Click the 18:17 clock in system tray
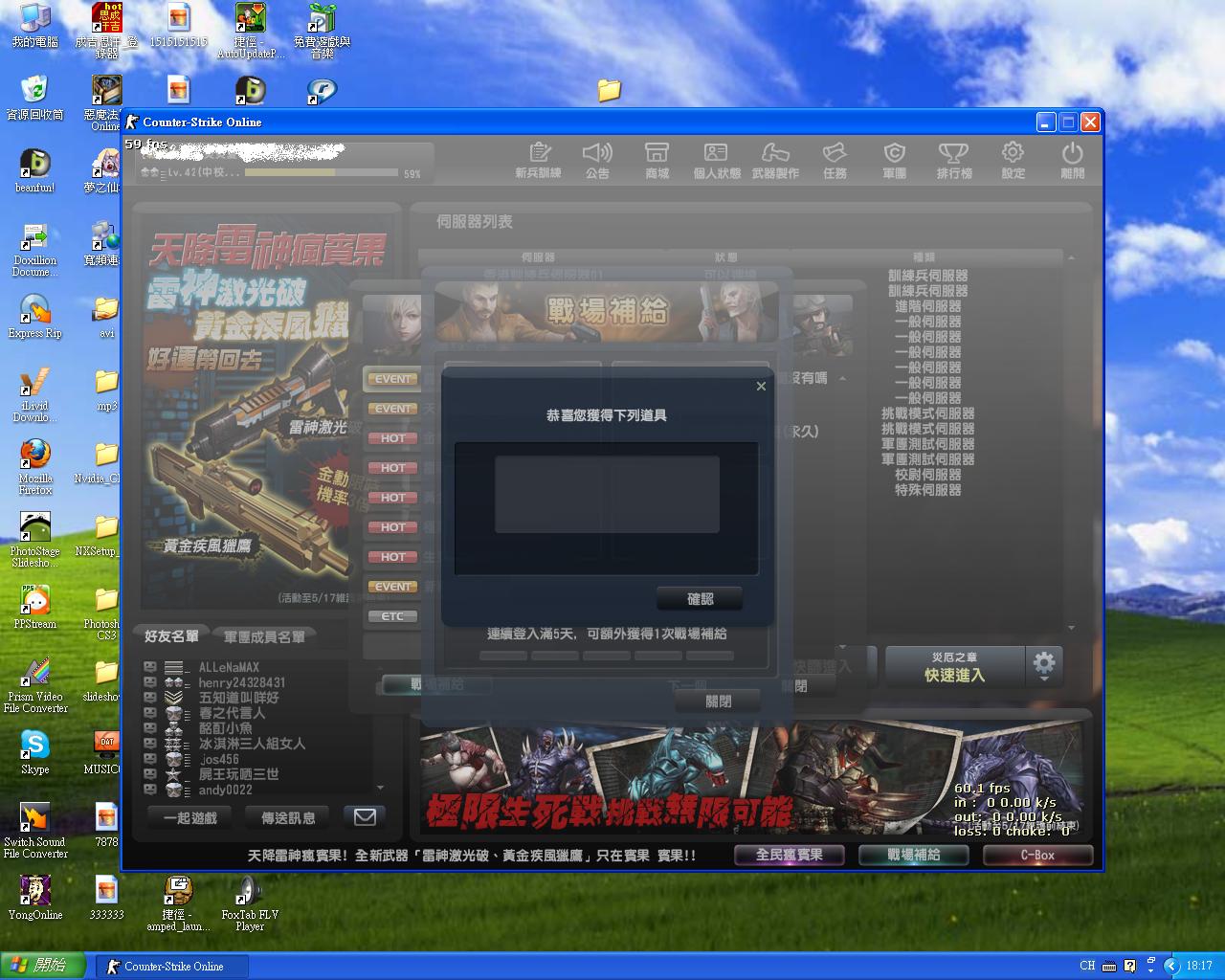This screenshot has width=1225, height=980. pyautogui.click(x=1199, y=966)
